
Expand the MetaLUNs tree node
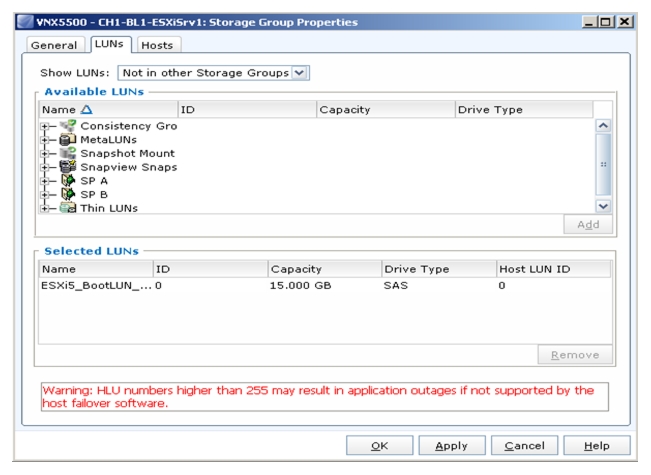point(44,140)
